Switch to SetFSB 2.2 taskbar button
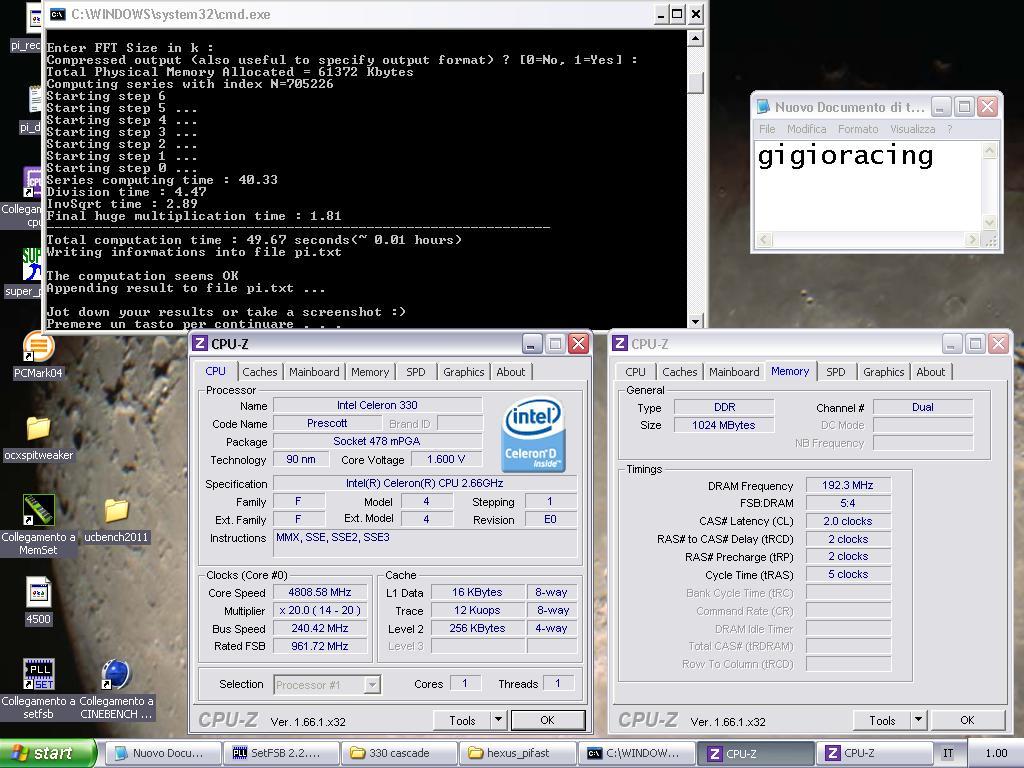Screen dimensions: 1024x768 (281, 753)
